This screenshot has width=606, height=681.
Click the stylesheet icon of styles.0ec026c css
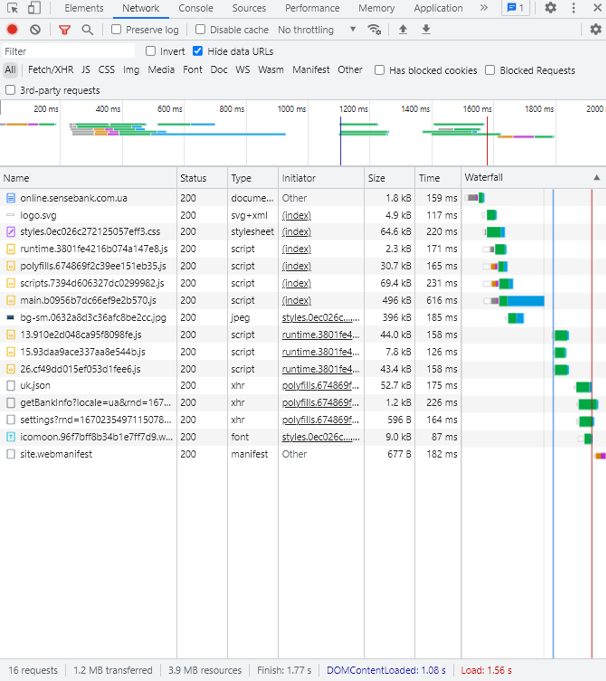click(x=11, y=232)
